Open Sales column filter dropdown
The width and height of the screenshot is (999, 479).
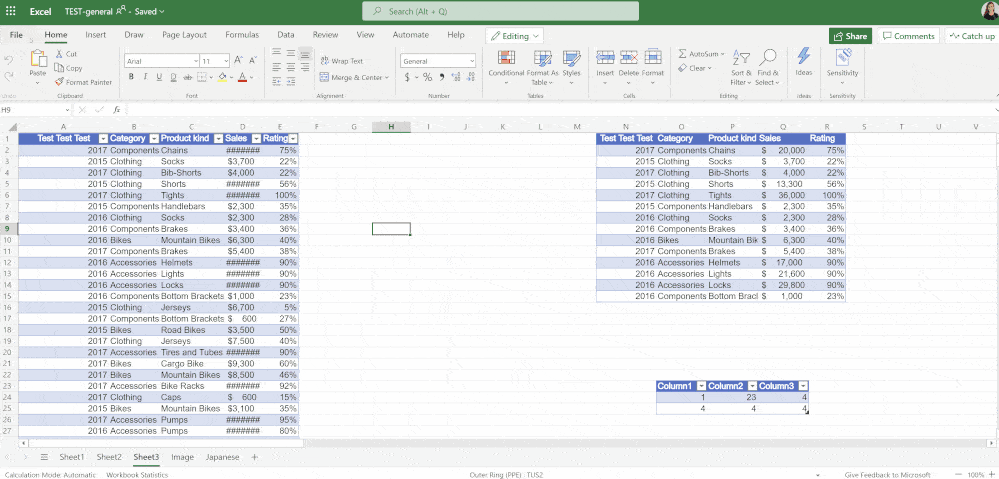pos(256,138)
